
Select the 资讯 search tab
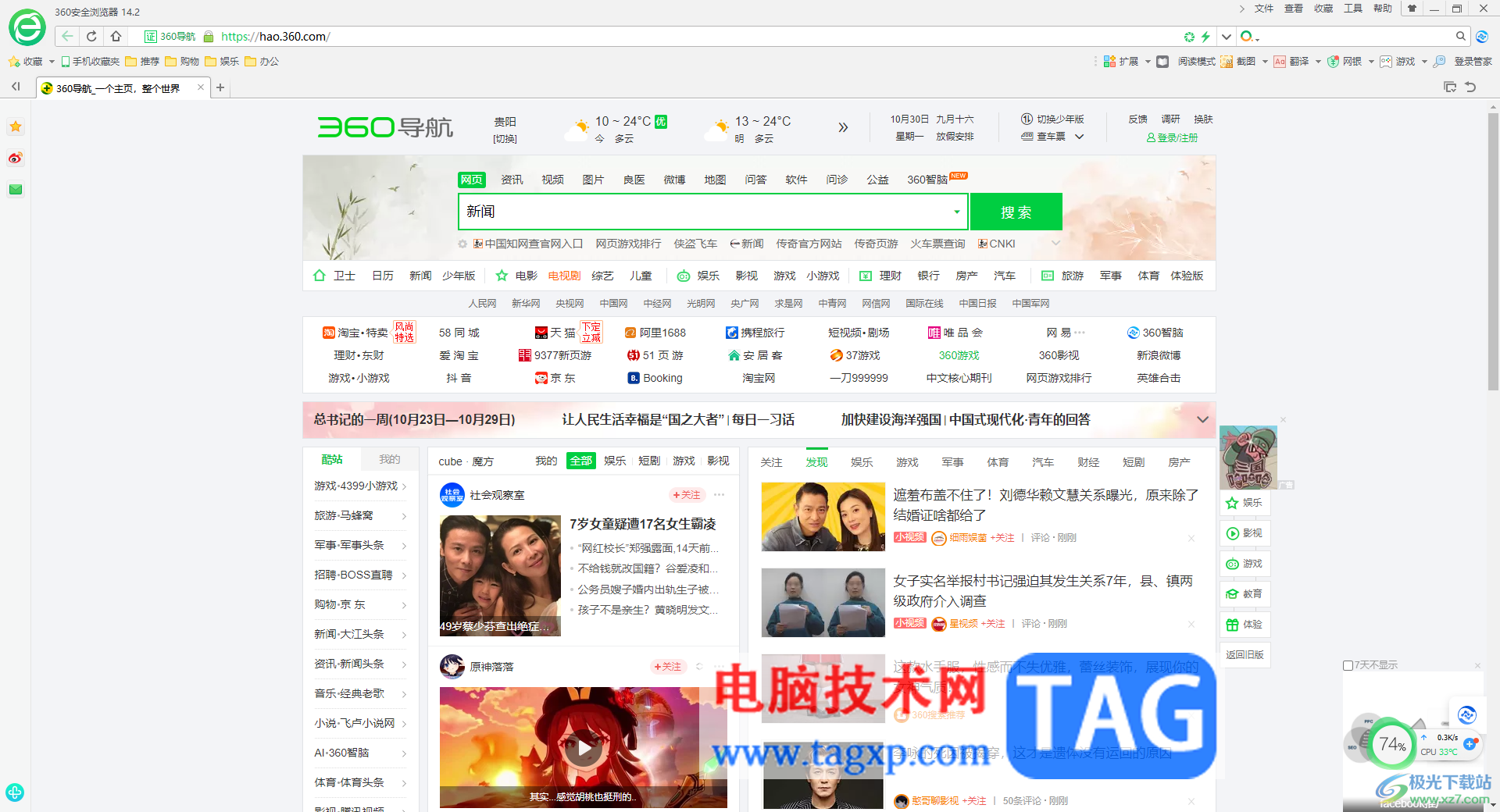(512, 180)
